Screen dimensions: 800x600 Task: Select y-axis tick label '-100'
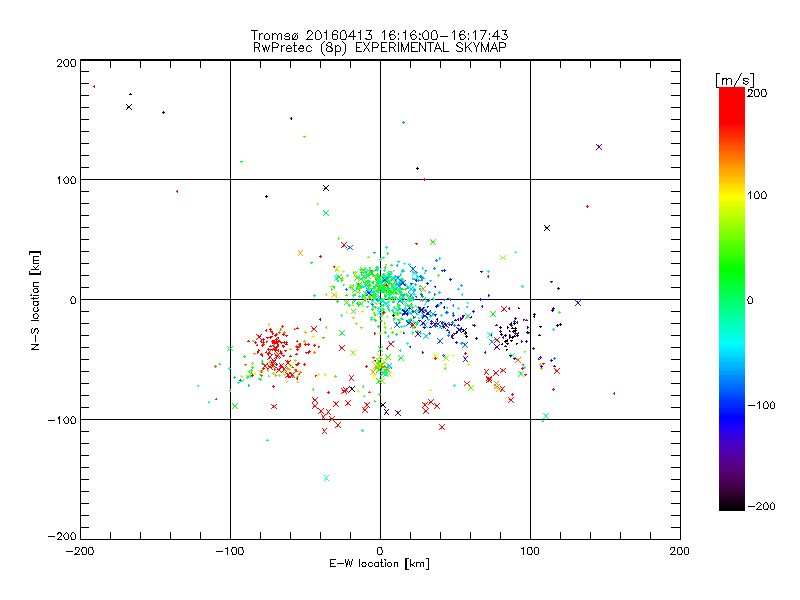[62, 420]
